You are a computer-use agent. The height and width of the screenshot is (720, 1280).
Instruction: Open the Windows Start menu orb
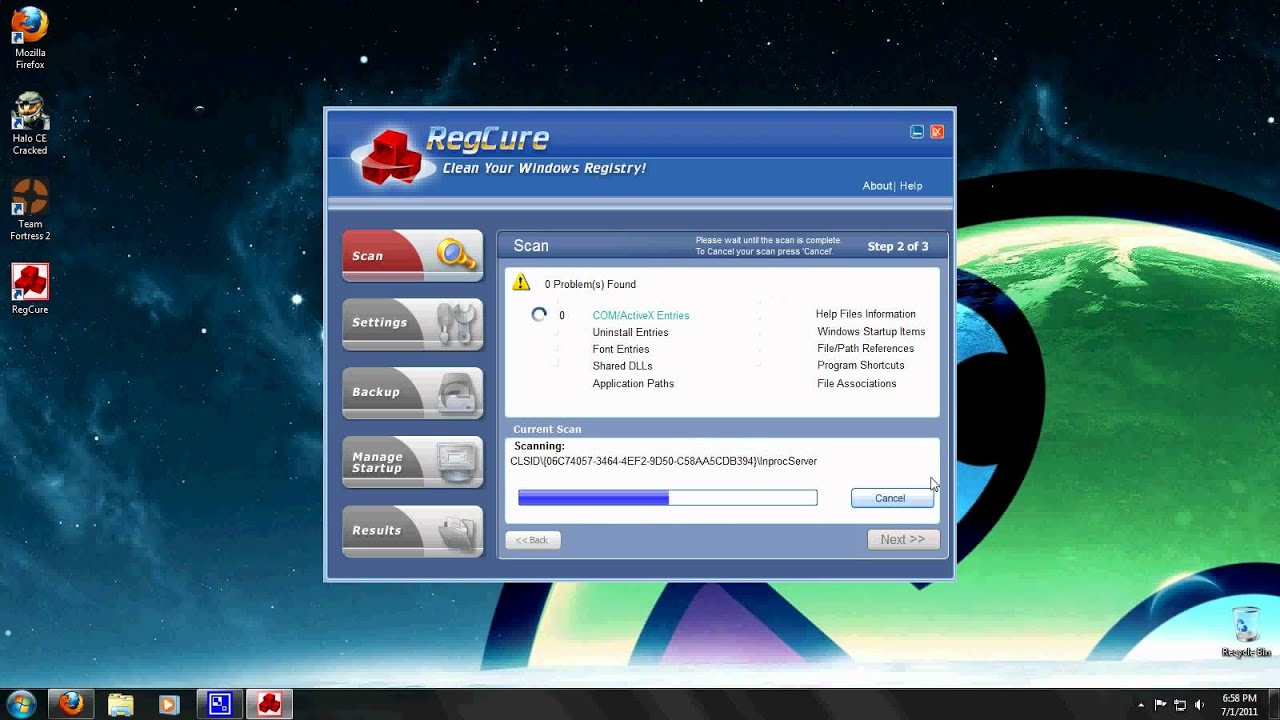22,703
